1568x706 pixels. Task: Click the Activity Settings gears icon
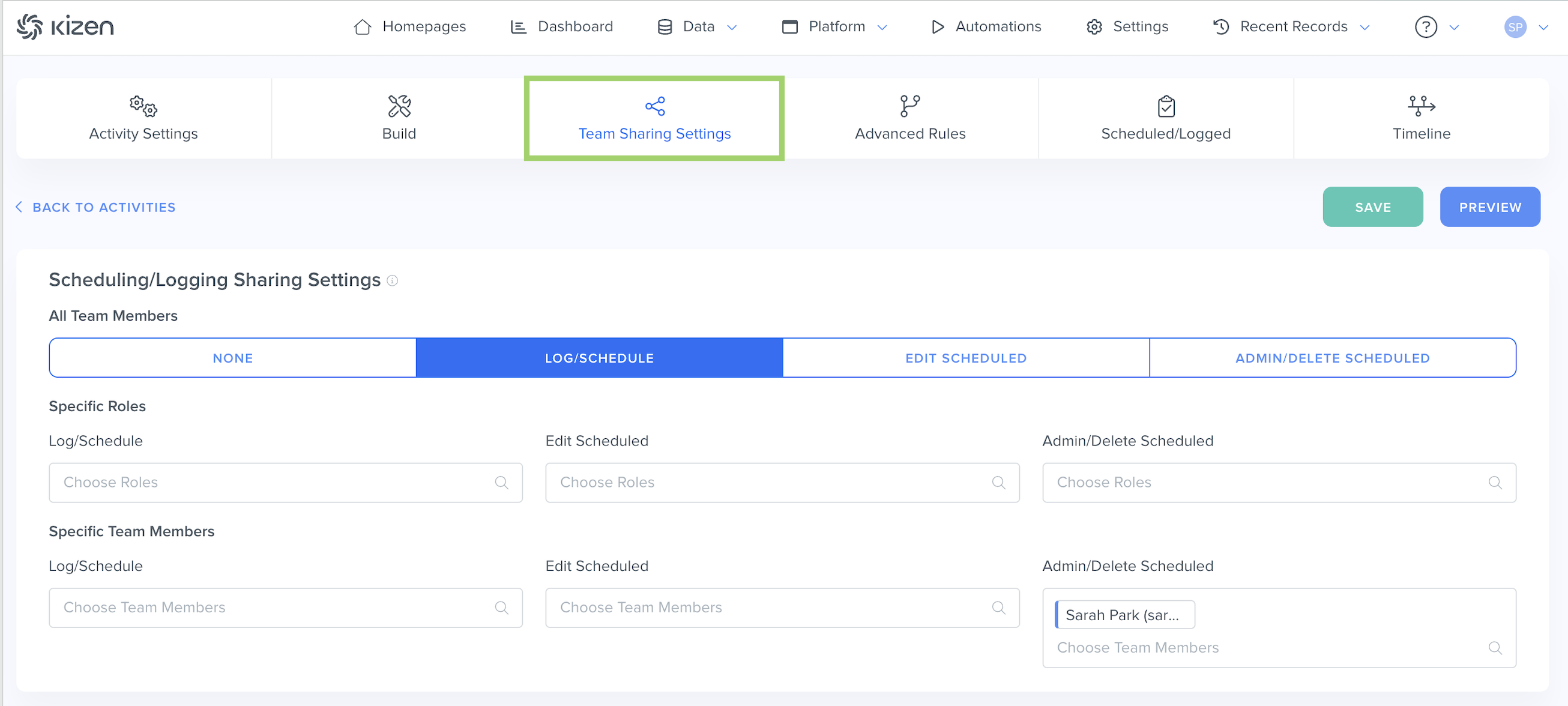[x=143, y=106]
